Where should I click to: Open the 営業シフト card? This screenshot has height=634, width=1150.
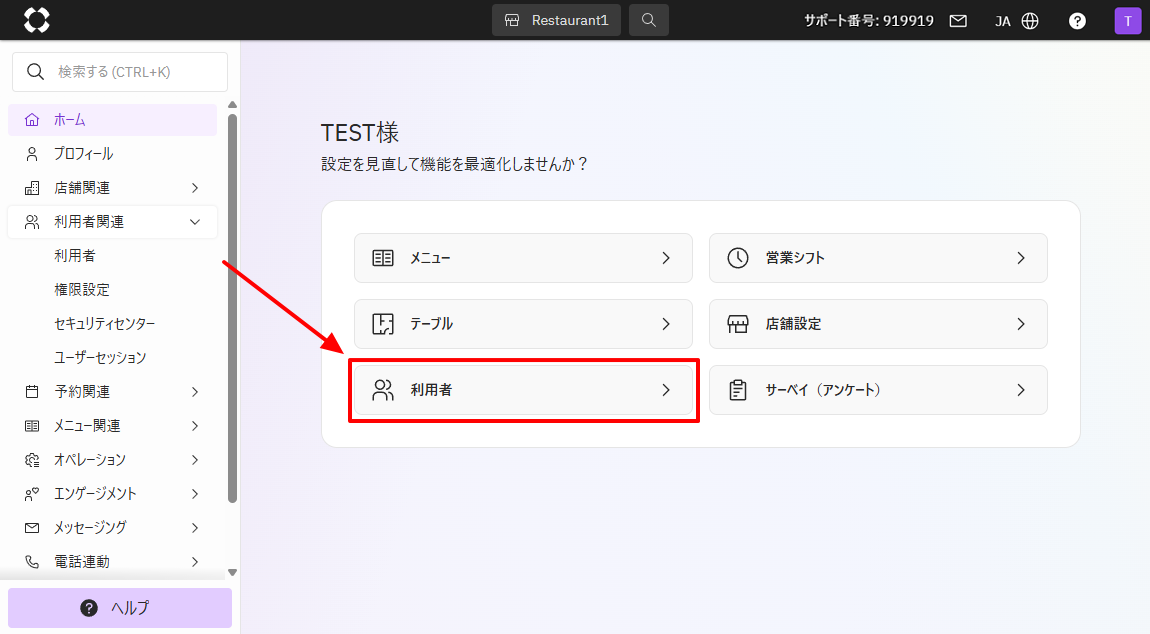pos(878,258)
